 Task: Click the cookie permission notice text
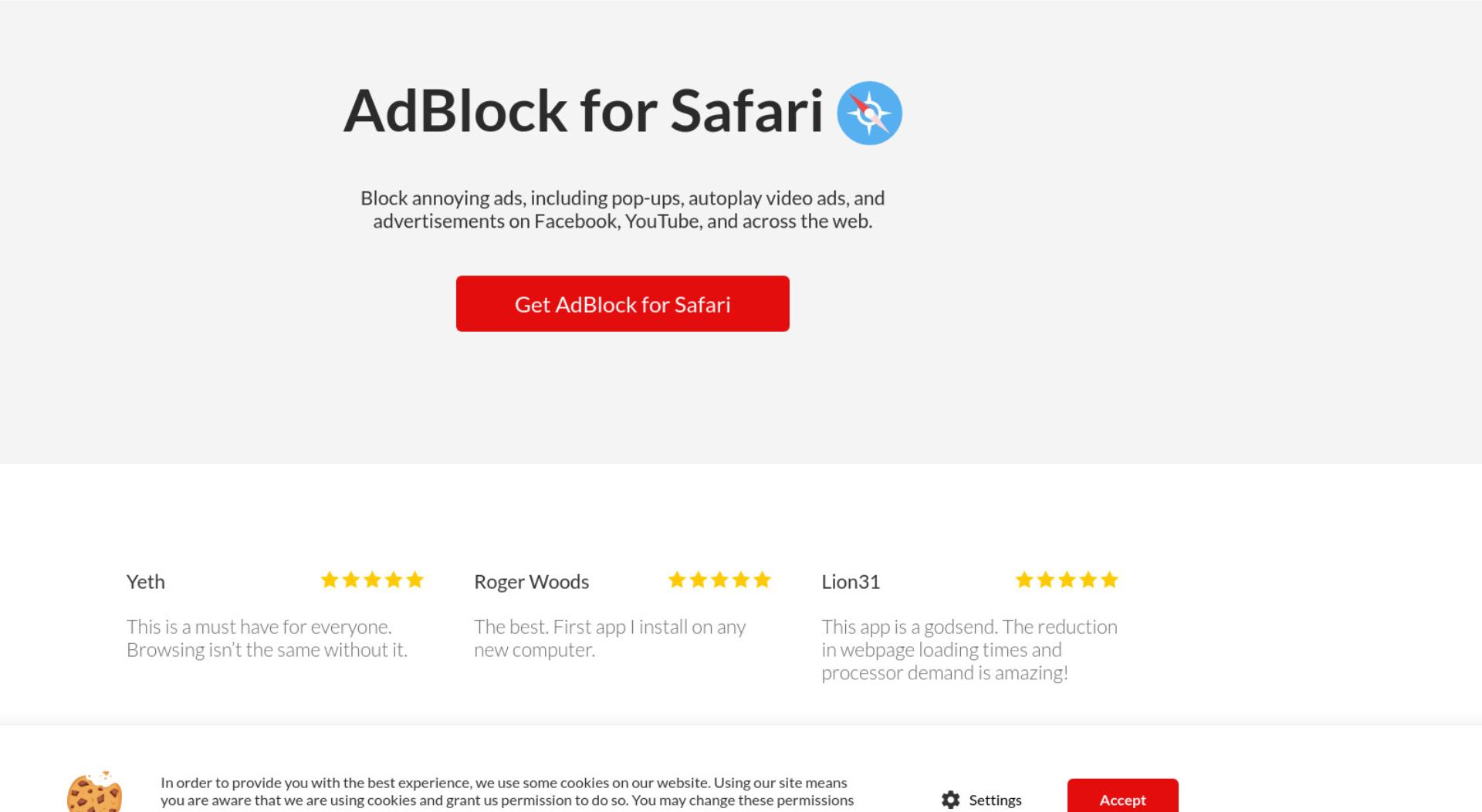coord(507,793)
